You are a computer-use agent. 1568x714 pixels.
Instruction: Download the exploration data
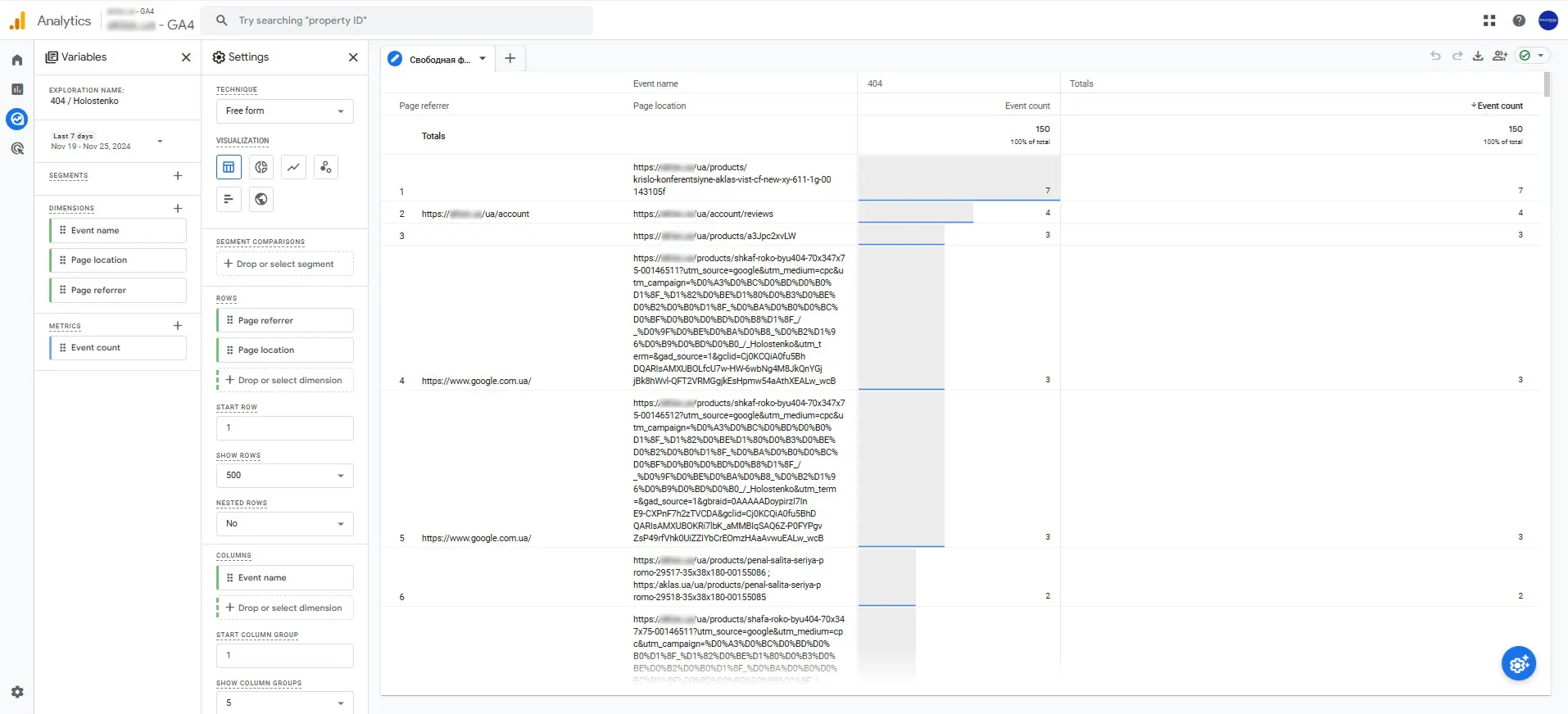(1478, 56)
